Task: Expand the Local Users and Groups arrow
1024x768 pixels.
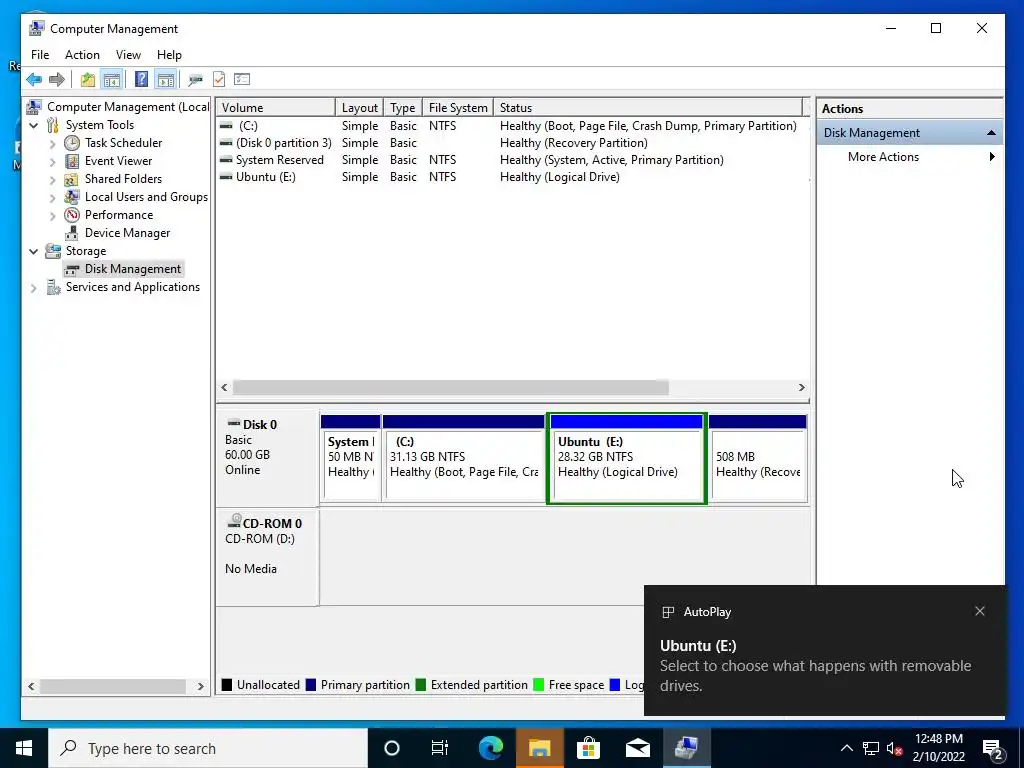Action: [x=53, y=197]
